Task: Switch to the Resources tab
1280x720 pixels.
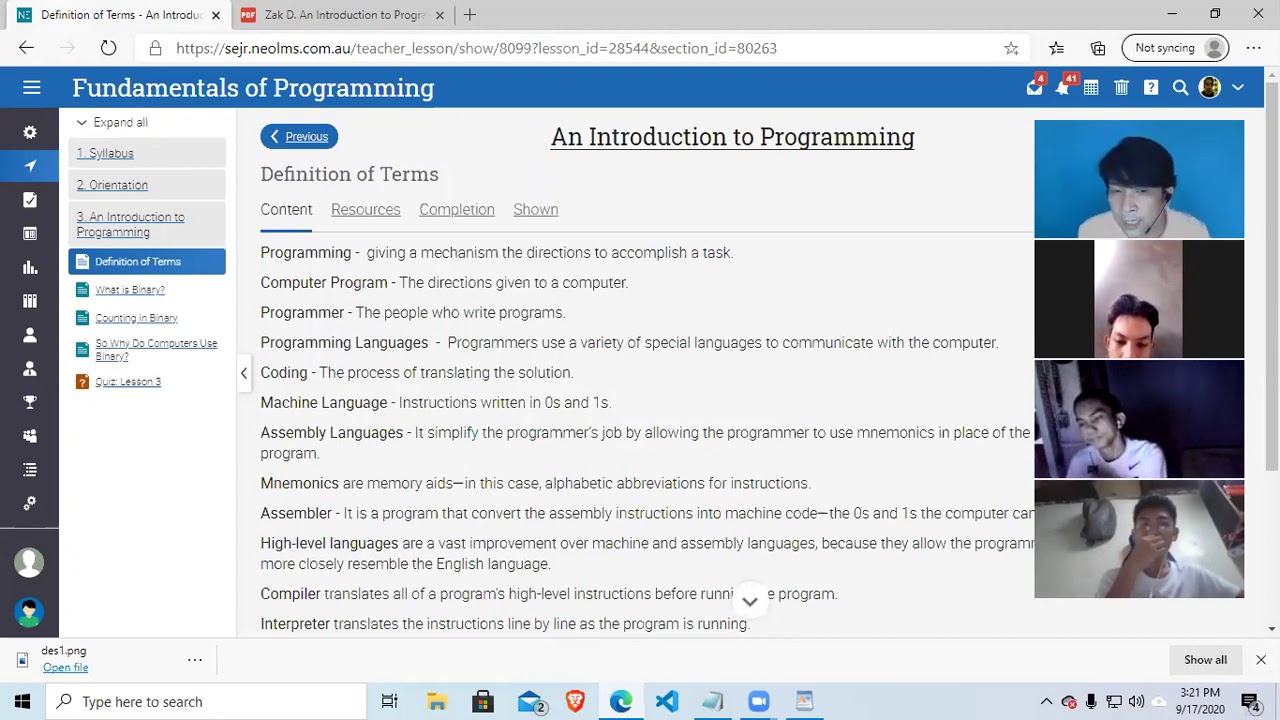Action: (x=365, y=209)
